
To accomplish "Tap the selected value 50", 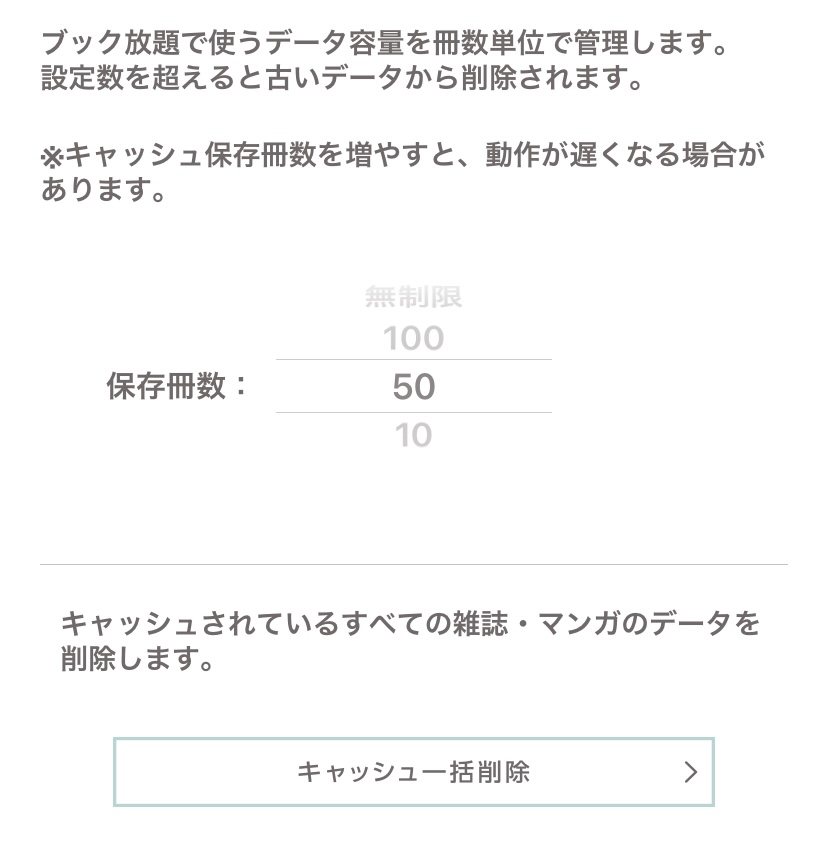I will 414,387.
